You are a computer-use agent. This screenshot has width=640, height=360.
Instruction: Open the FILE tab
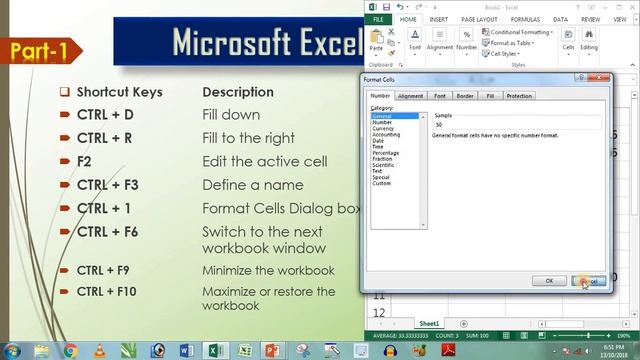(378, 20)
